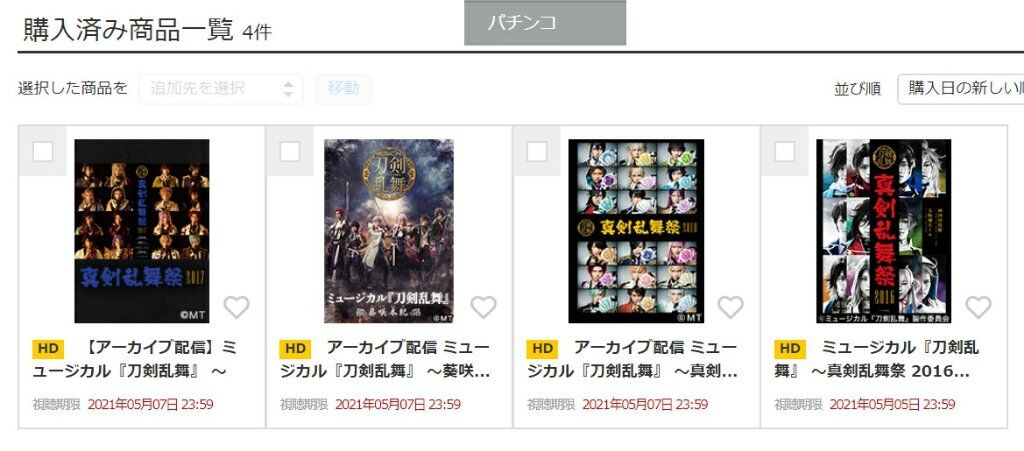
Task: Click heart icon on 葵咲本紀 item
Action: pyautogui.click(x=484, y=307)
